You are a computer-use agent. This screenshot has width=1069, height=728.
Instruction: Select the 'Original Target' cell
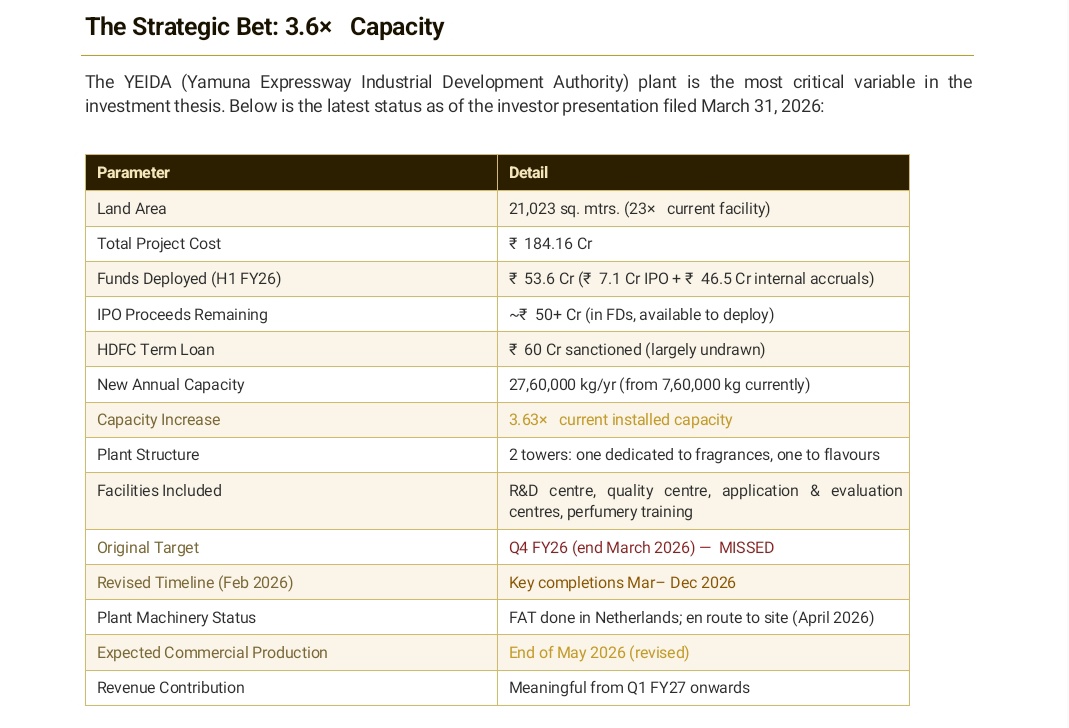(291, 547)
